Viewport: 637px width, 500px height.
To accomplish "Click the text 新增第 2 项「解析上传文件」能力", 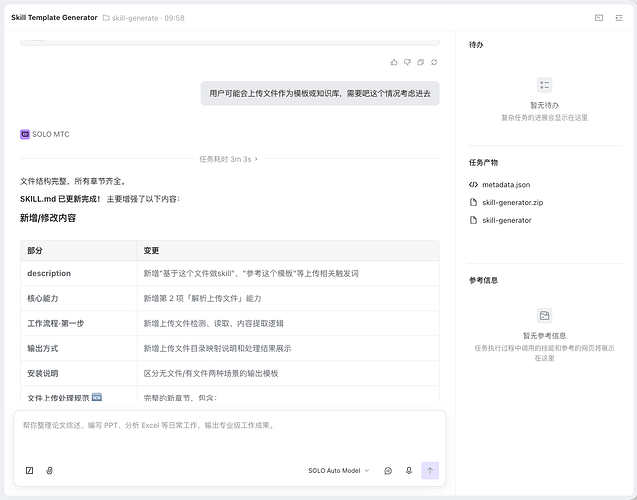I will (x=202, y=298).
